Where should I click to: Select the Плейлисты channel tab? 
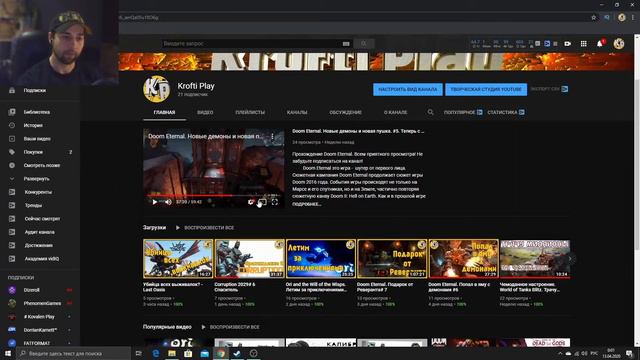tap(250, 112)
